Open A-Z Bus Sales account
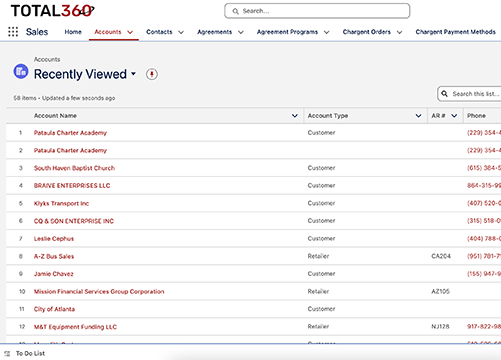501x360 pixels. [54, 256]
